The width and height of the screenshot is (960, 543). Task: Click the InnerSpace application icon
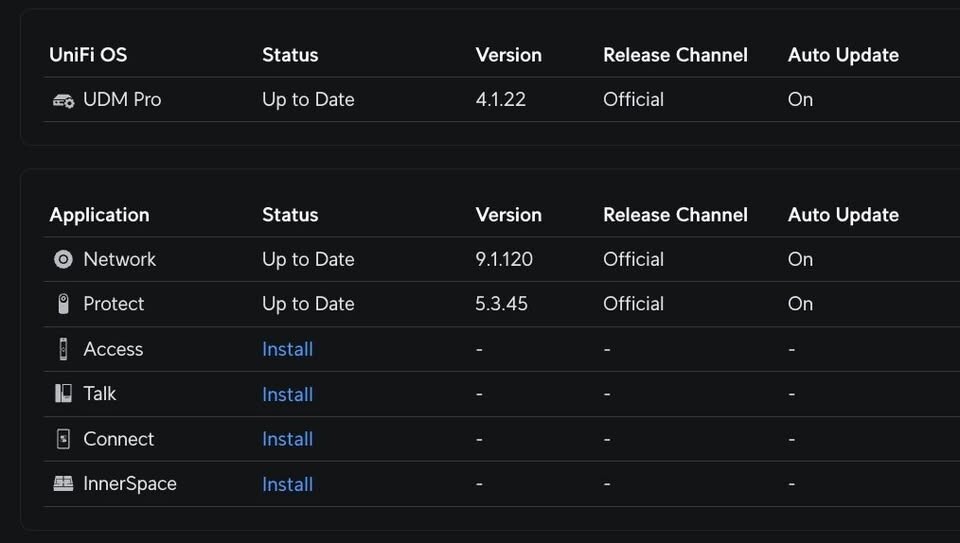click(x=63, y=484)
